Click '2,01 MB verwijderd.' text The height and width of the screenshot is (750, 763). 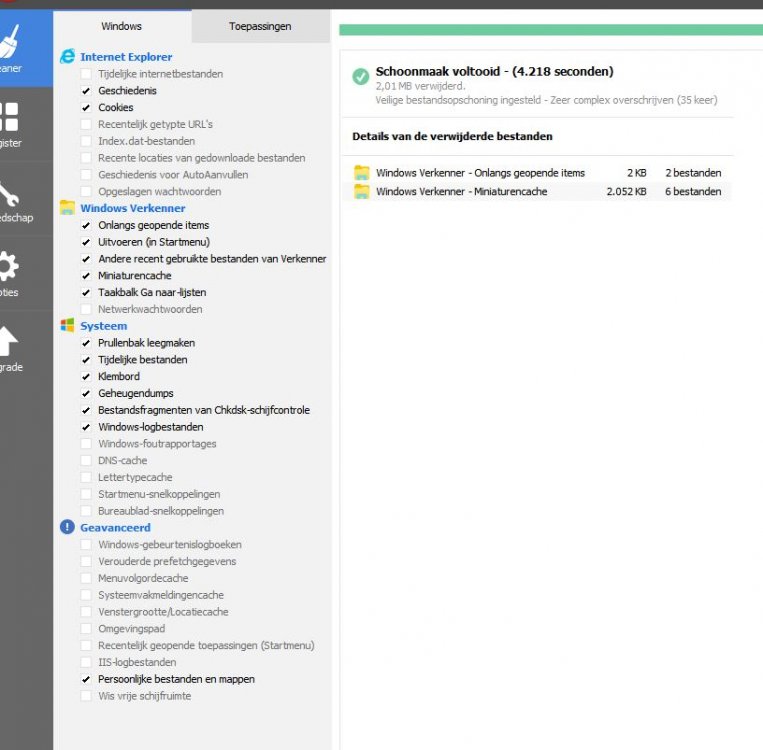[420, 86]
